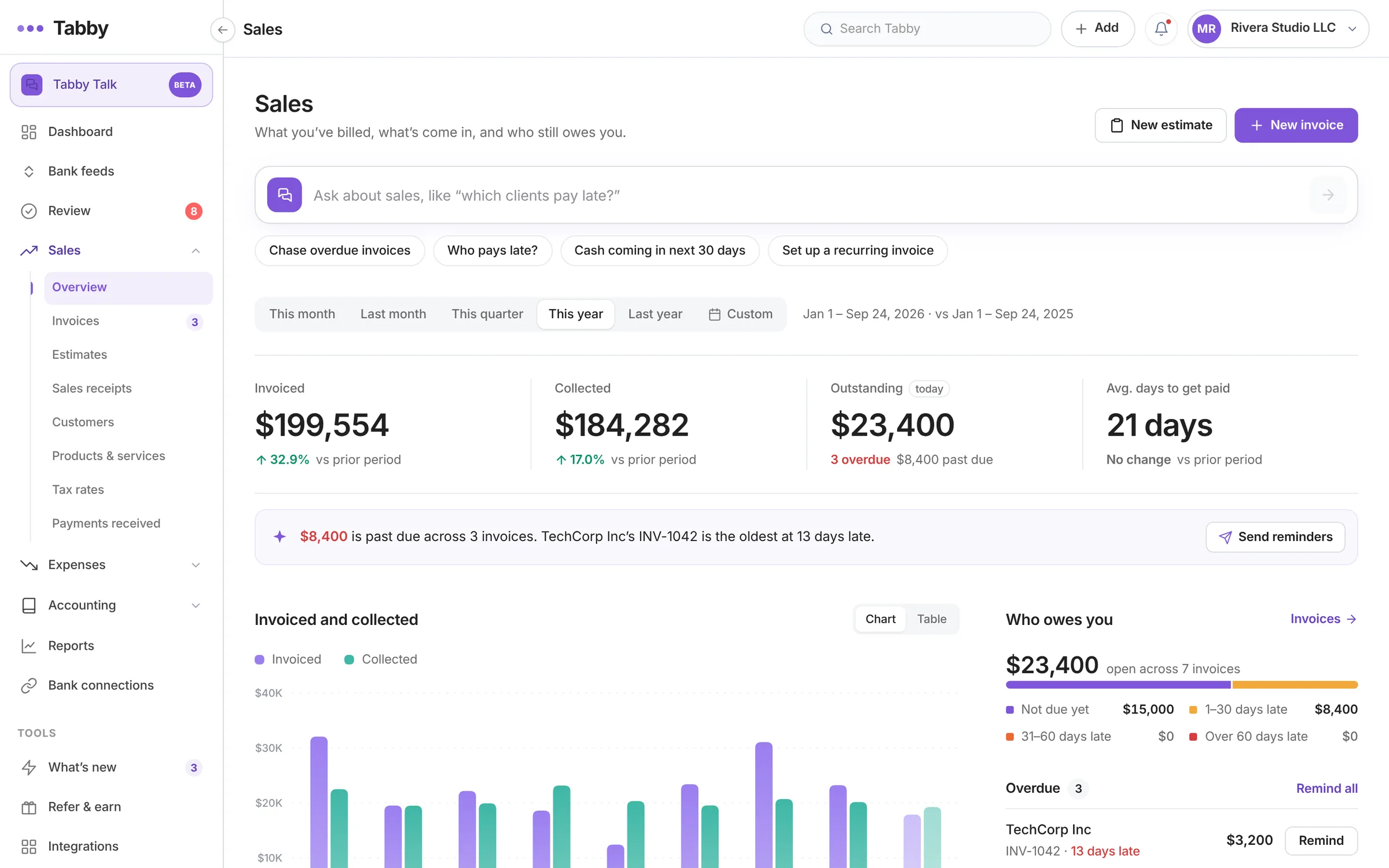
Task: Click the Add button in header
Action: click(x=1097, y=28)
